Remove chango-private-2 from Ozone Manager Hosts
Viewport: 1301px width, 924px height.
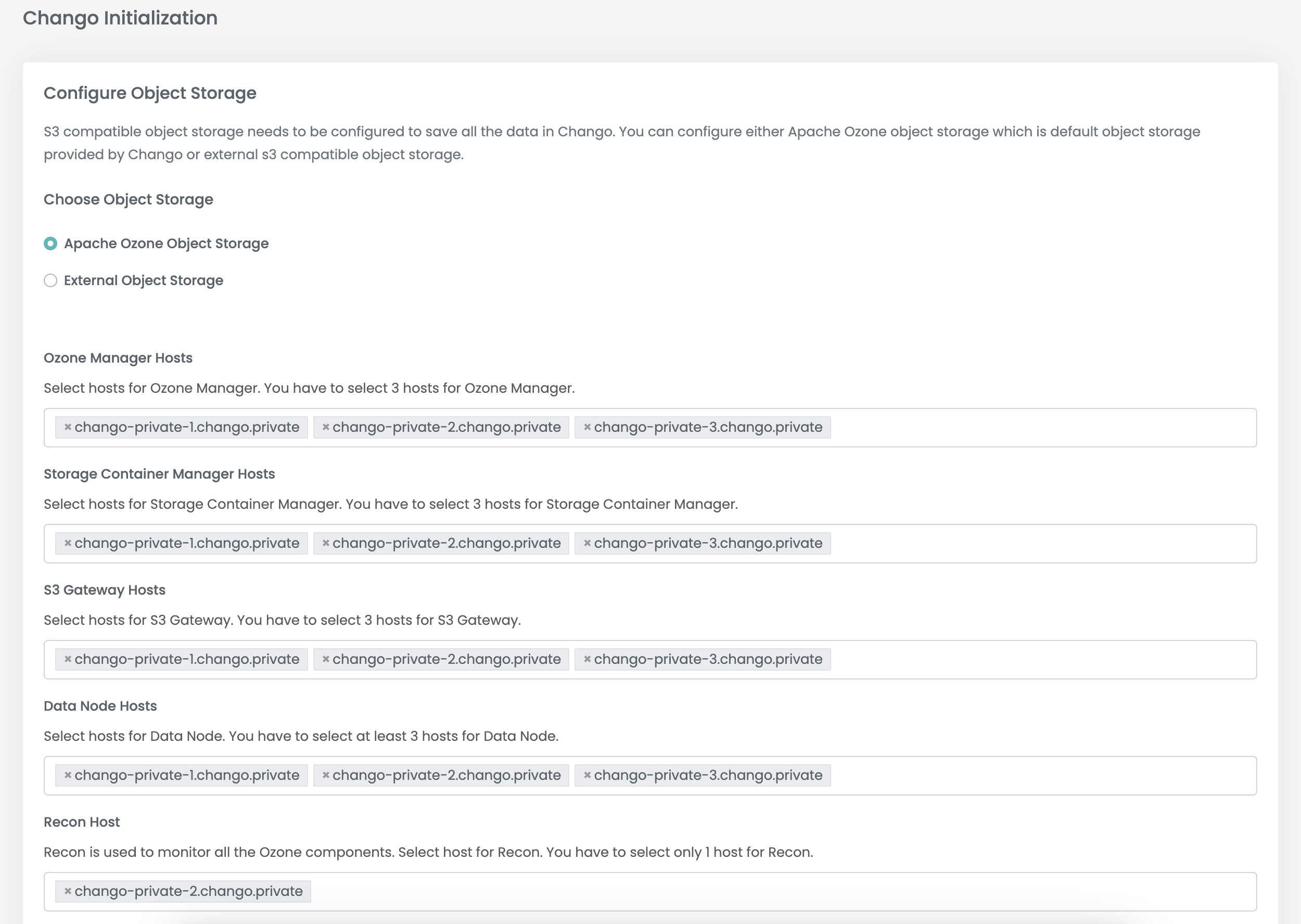(x=326, y=427)
